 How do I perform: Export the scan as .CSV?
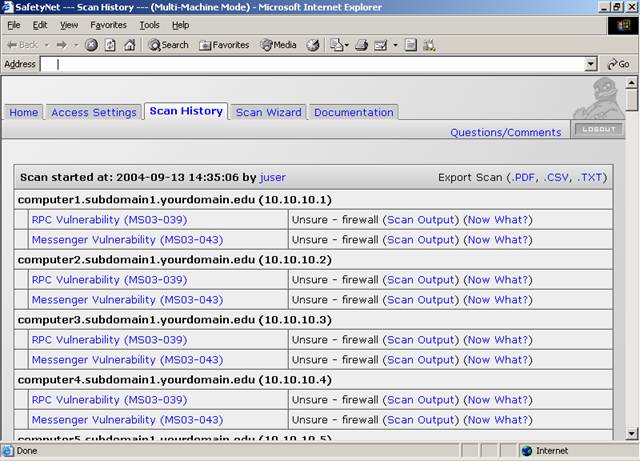coord(556,178)
